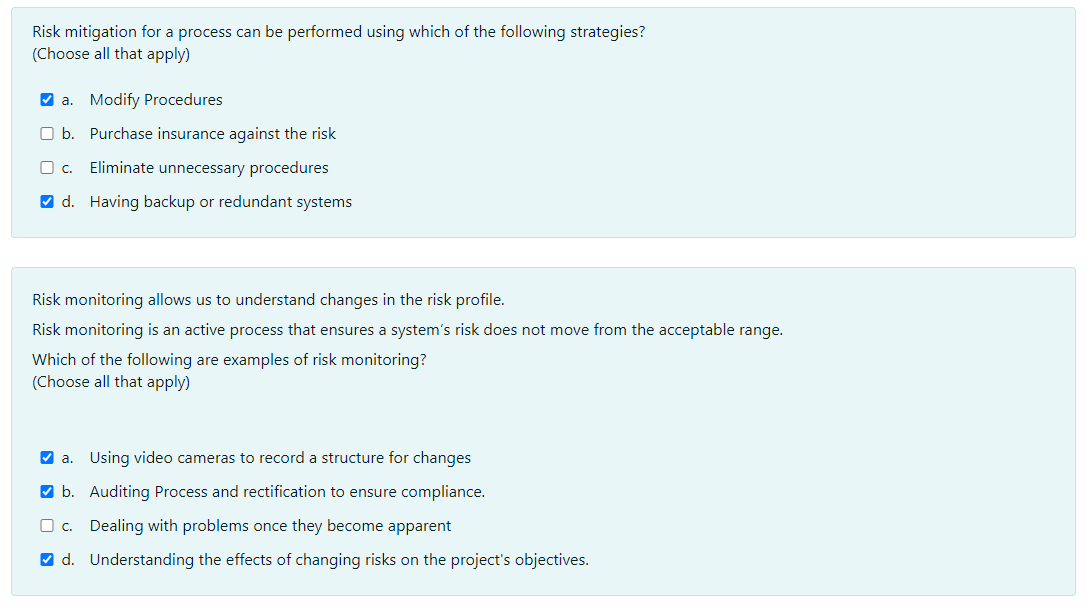The height and width of the screenshot is (612, 1086).
Task: Check "Dealing with problems once they become apparent"
Action: click(46, 525)
